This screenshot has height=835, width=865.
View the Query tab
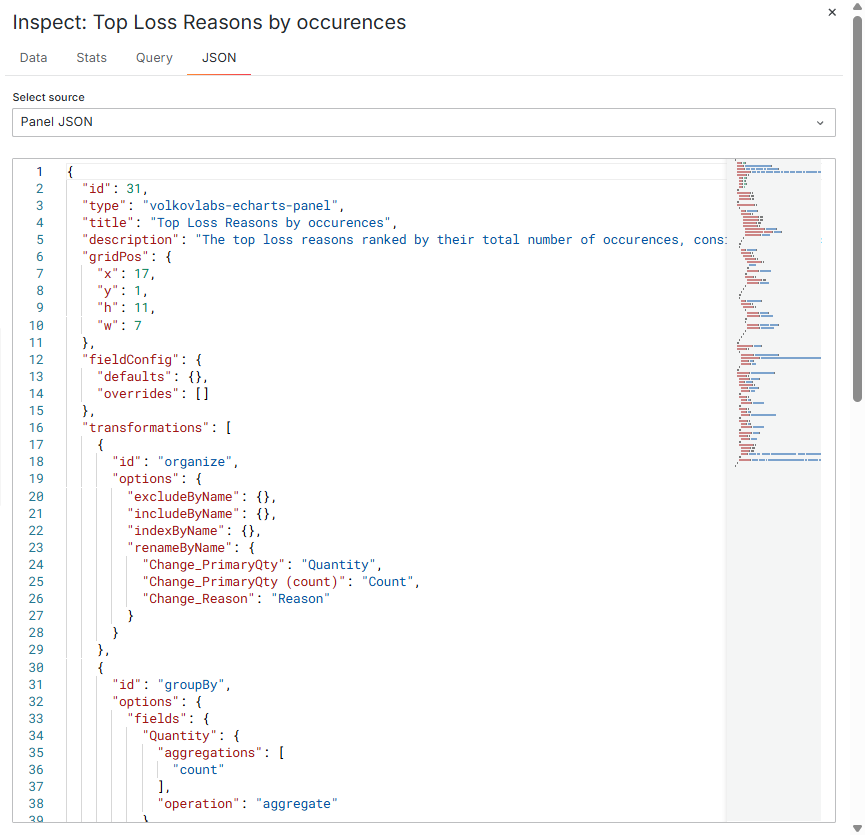(153, 58)
